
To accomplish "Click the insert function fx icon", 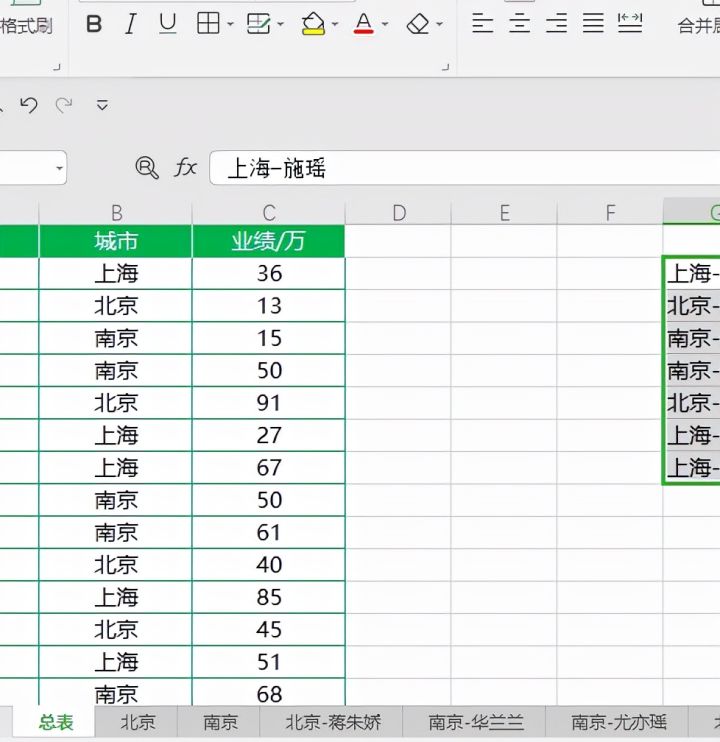I will click(x=185, y=168).
